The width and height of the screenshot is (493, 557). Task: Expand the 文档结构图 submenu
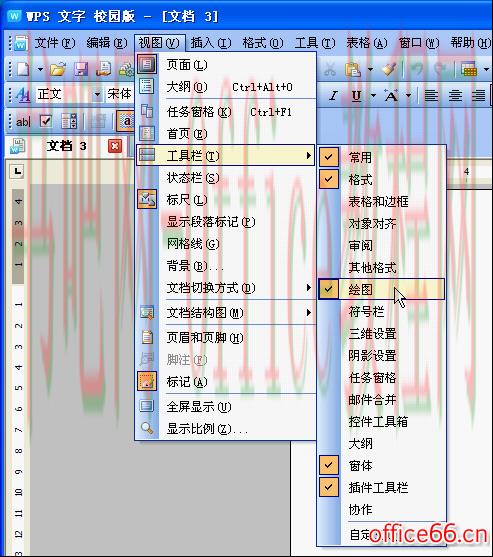(x=226, y=313)
